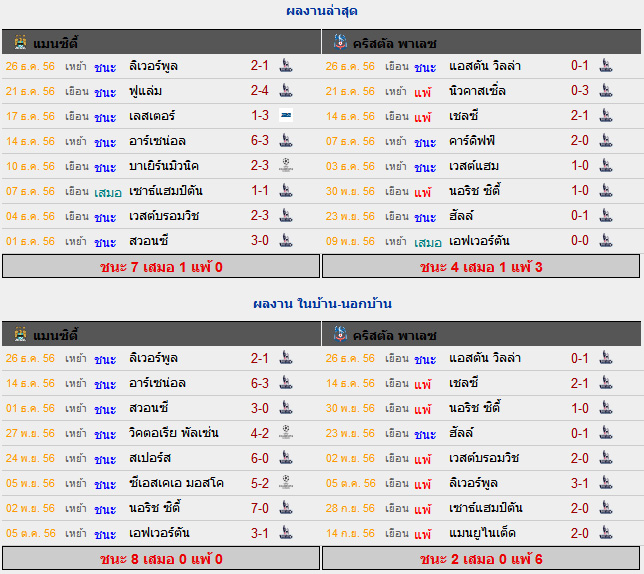Click ชนะ on the คาร์ดิฟฟ์ row
The width and height of the screenshot is (644, 574).
click(x=425, y=142)
